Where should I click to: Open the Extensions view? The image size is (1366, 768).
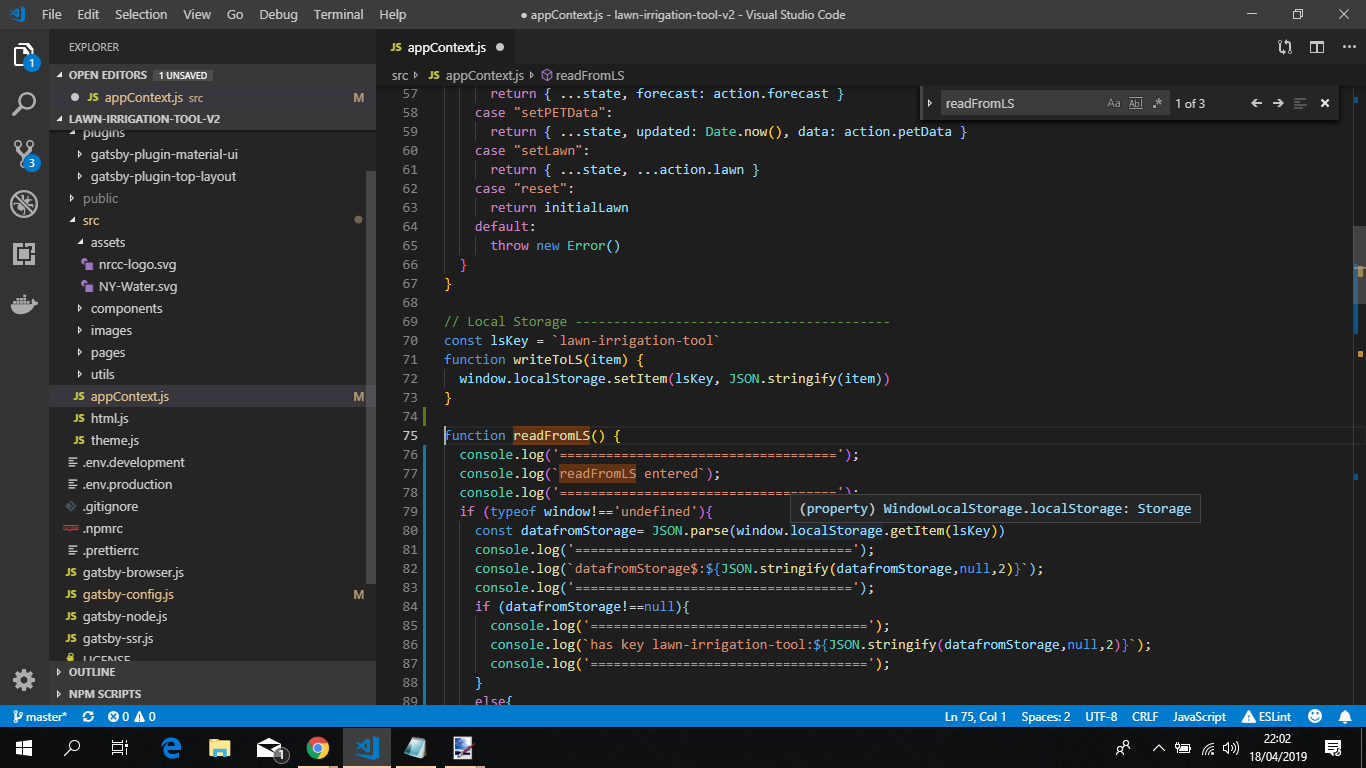tap(24, 254)
